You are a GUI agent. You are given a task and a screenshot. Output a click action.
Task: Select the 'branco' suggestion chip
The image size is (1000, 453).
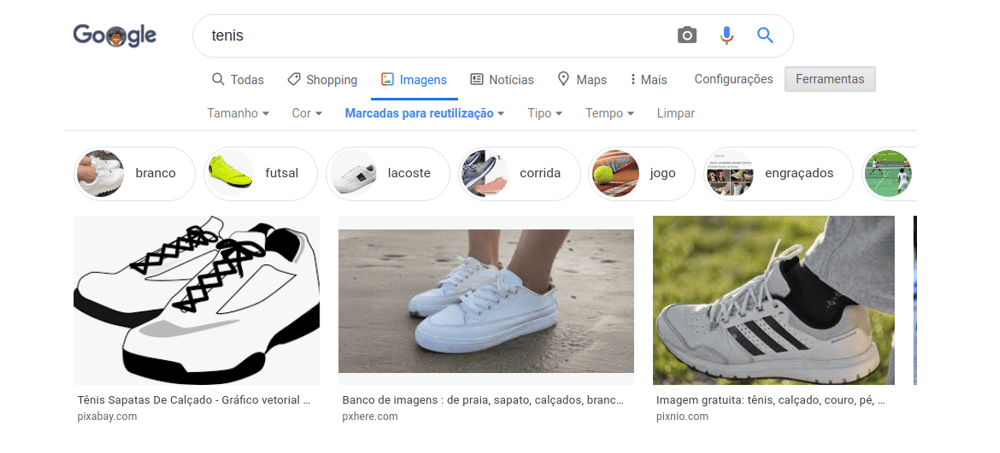[135, 174]
